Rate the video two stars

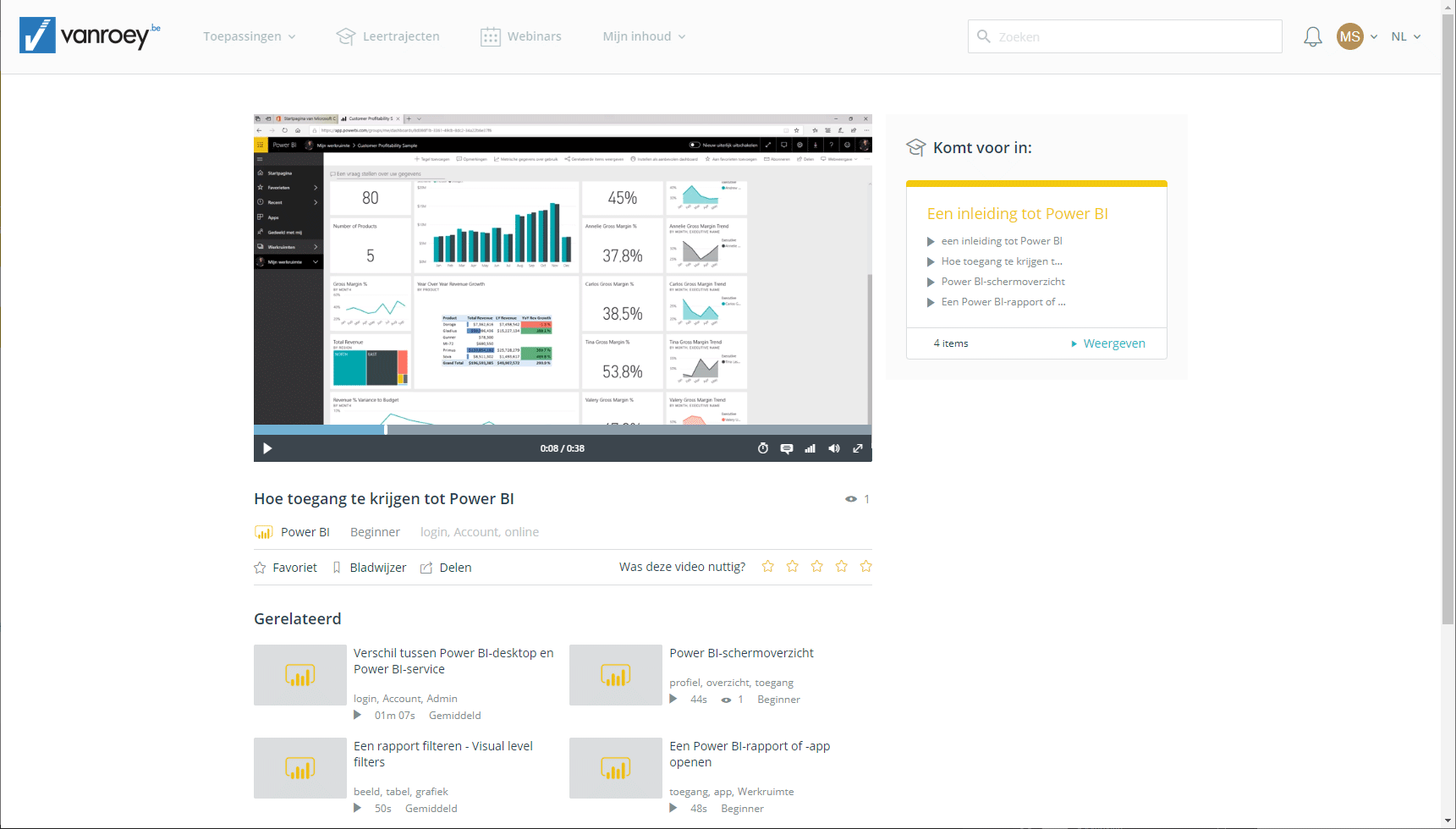[793, 566]
